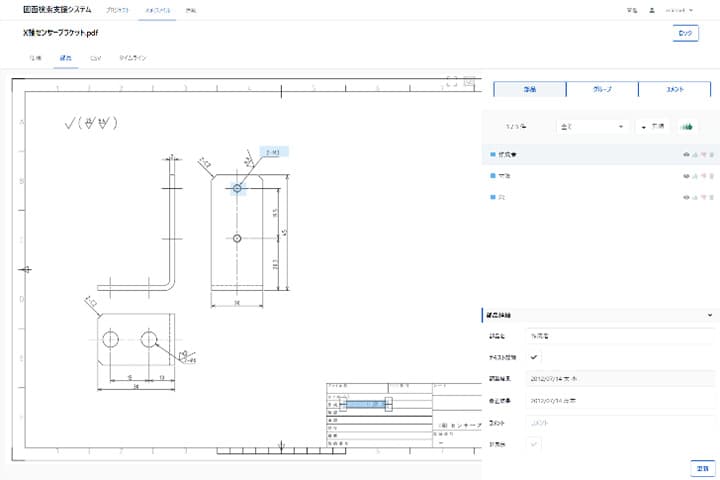This screenshot has width=720, height=480.
Task: Open プロジェクト in top navigation
Action: point(117,10)
